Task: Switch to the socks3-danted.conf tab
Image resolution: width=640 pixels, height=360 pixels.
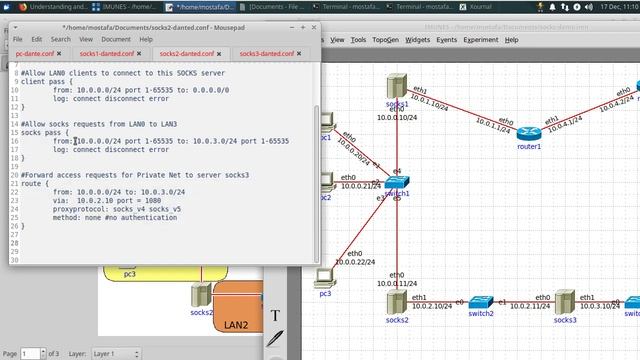Action: (267, 53)
